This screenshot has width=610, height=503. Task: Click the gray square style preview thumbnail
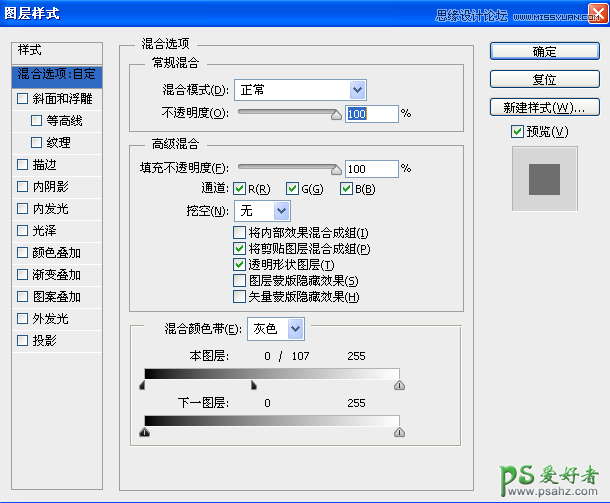coord(545,179)
